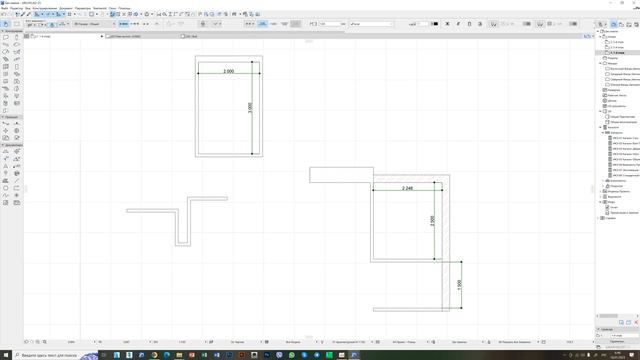Screen dimensions: 640x360
Task: Switch to the Navigator Layout Book icon
Action: coord(629,24)
